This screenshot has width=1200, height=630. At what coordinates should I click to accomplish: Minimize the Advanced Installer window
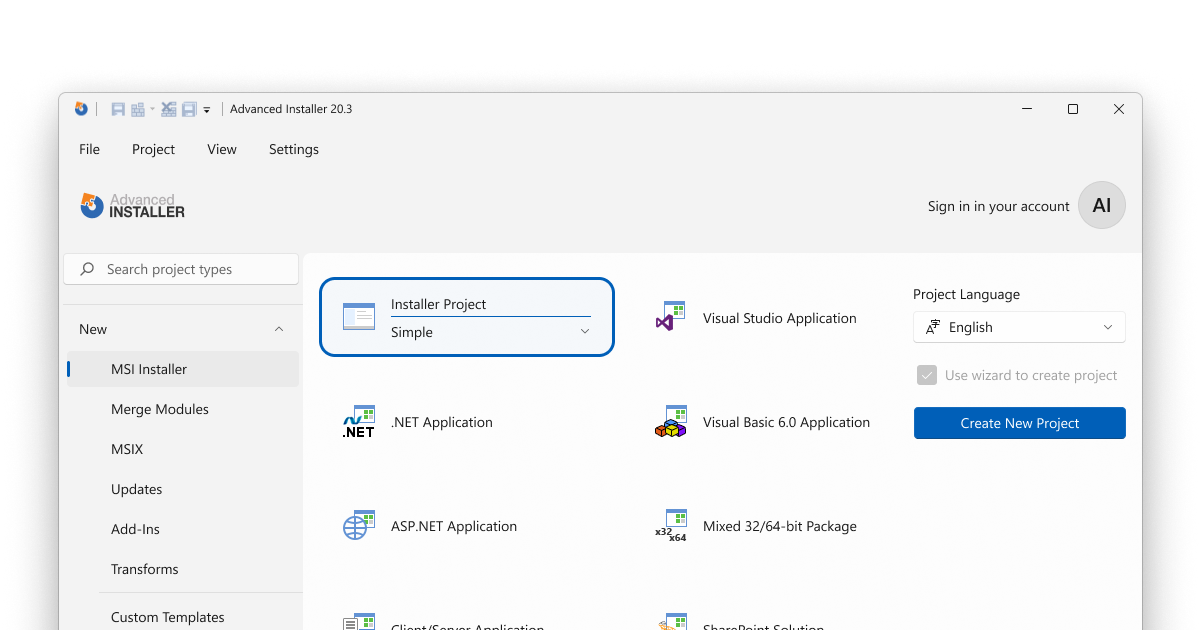coord(1027,109)
